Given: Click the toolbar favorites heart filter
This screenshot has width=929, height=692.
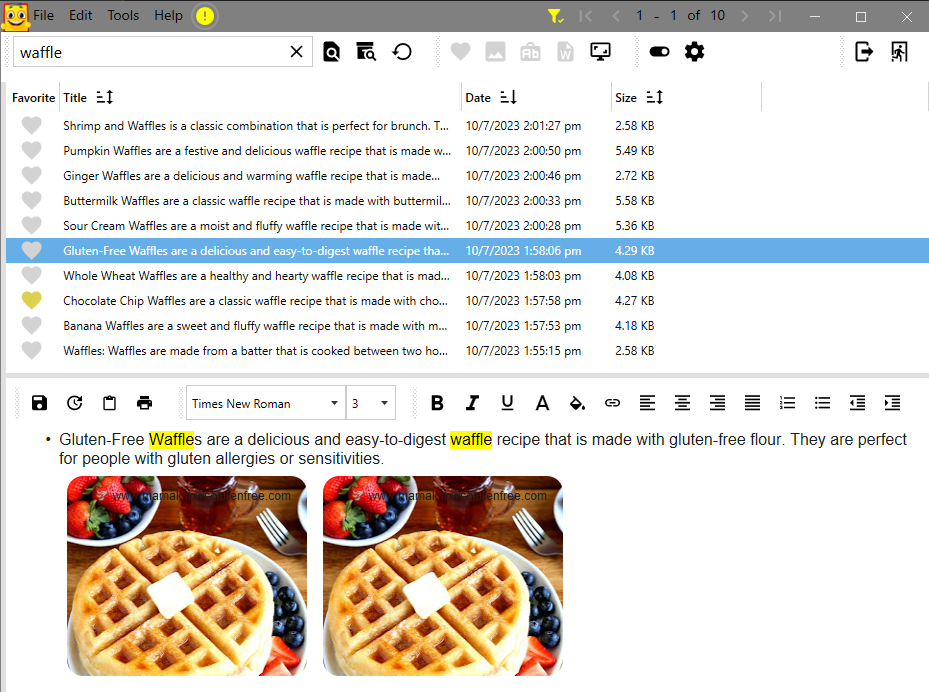Looking at the screenshot, I should pyautogui.click(x=460, y=52).
